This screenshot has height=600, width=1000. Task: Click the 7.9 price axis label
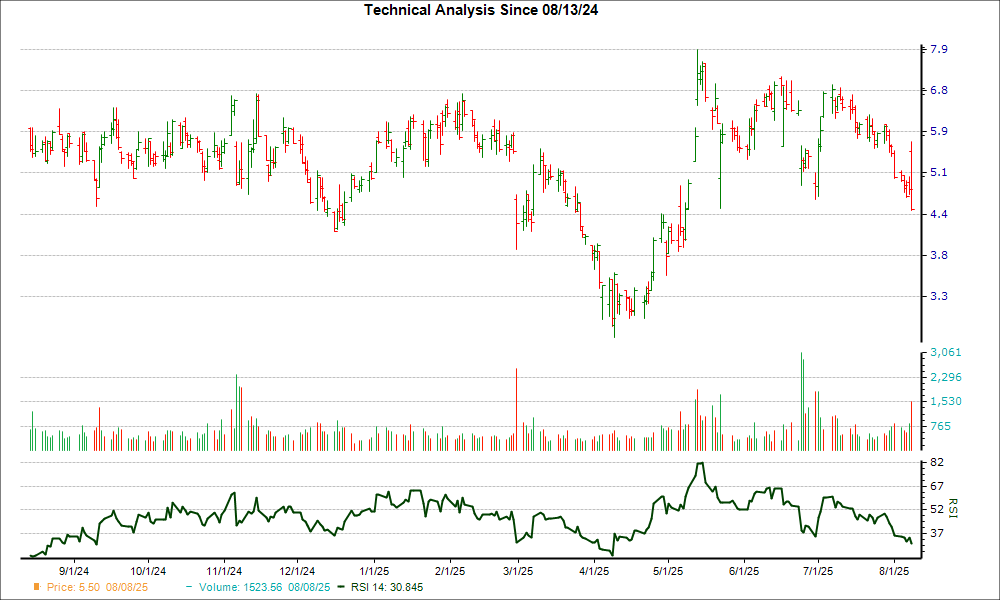939,50
